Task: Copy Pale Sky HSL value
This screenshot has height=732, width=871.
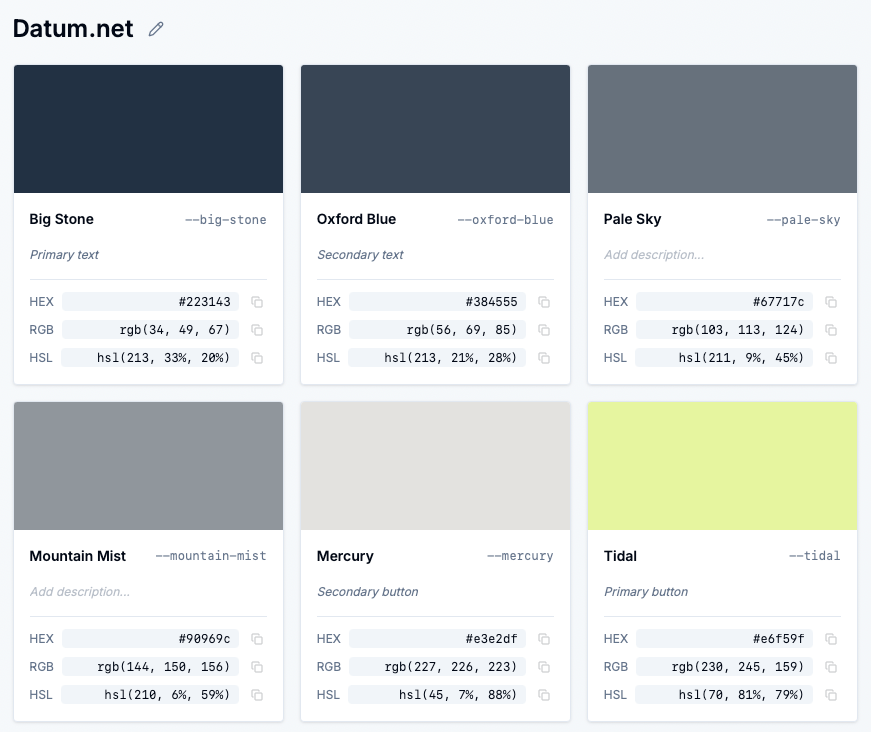Action: pyautogui.click(x=831, y=358)
